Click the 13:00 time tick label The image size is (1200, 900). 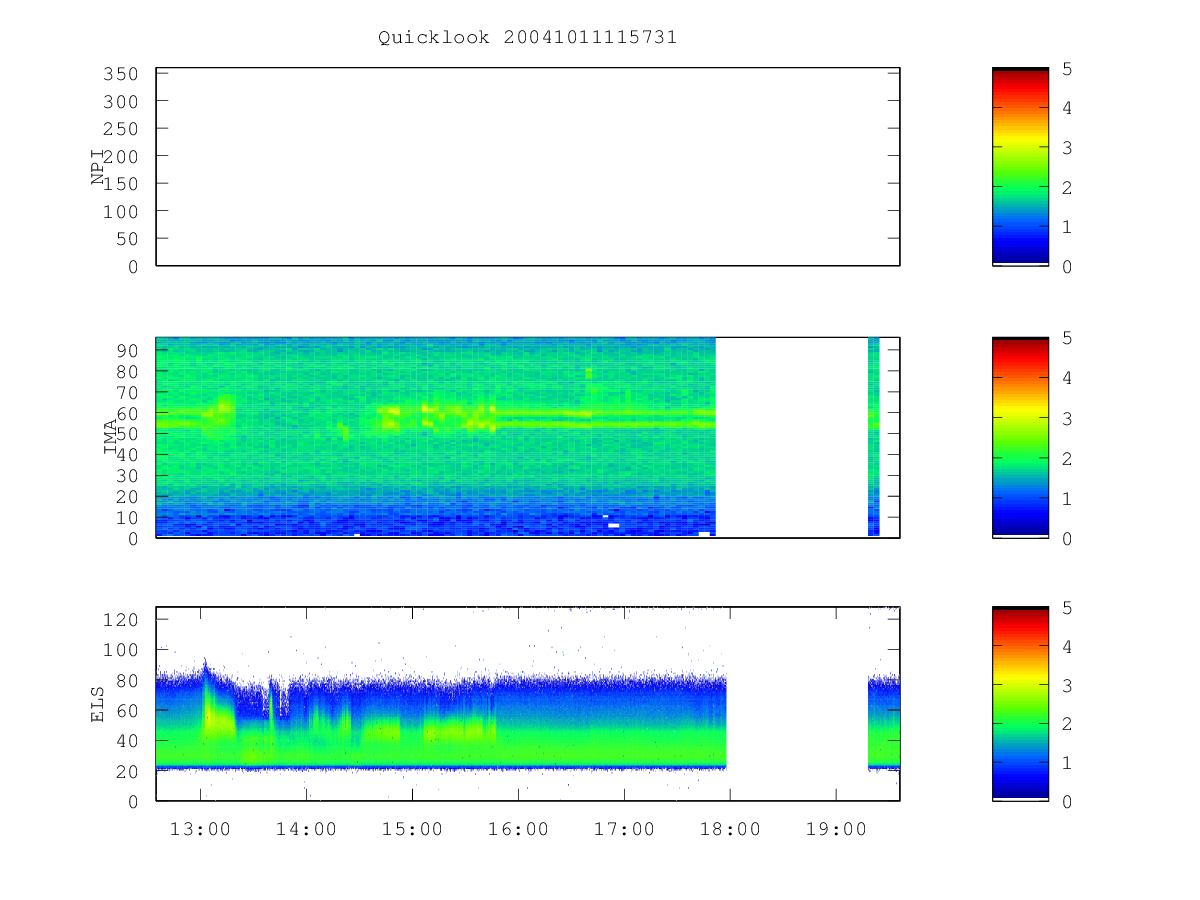(x=201, y=829)
